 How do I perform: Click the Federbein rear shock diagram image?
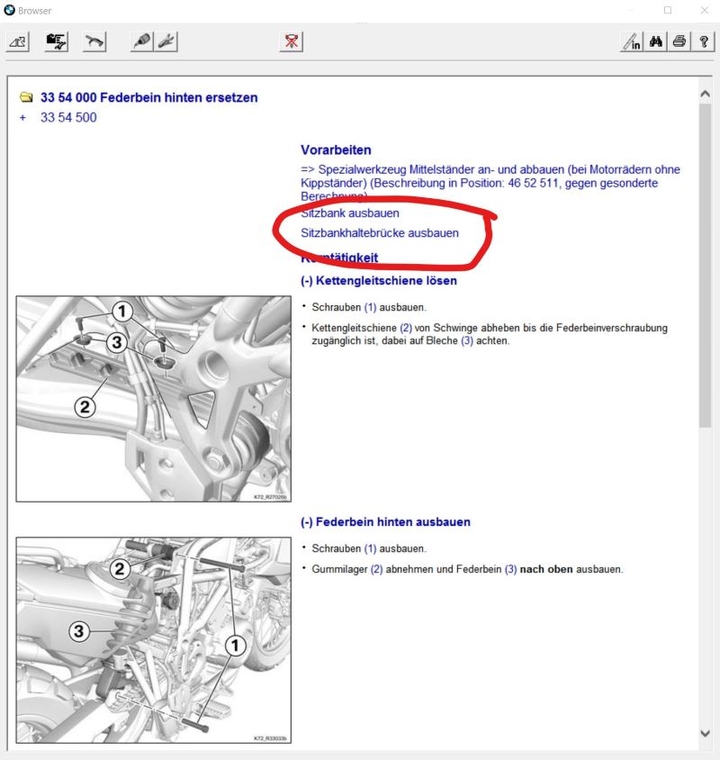coord(154,640)
